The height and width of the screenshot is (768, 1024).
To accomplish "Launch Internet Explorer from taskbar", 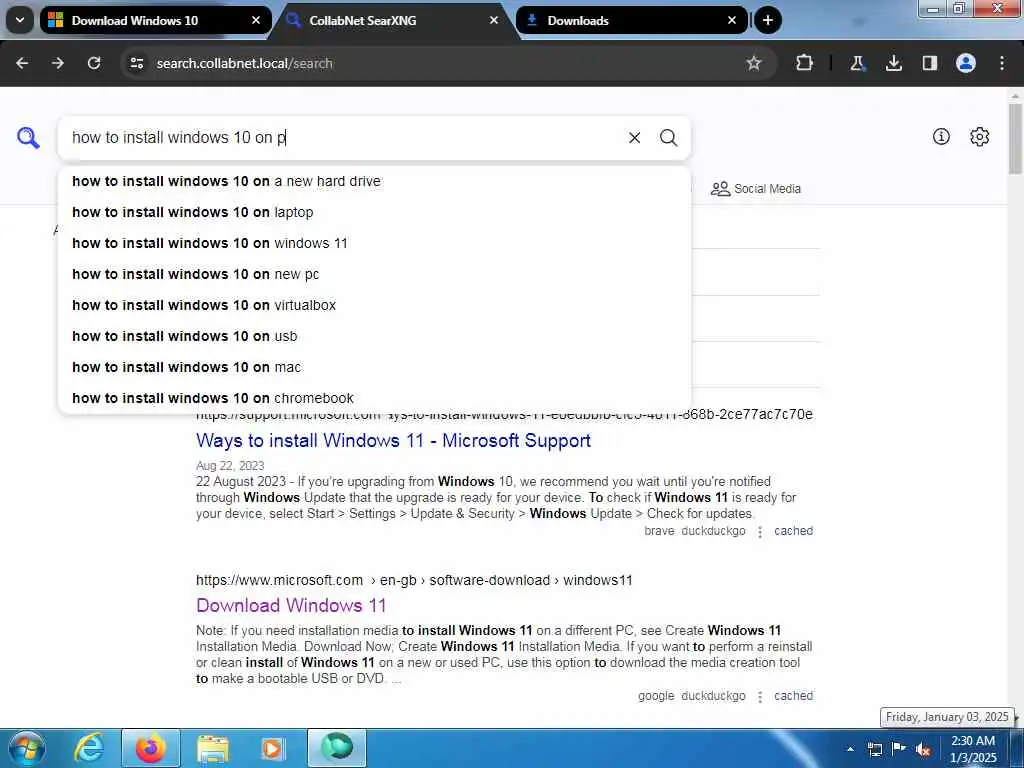I will pyautogui.click(x=88, y=748).
